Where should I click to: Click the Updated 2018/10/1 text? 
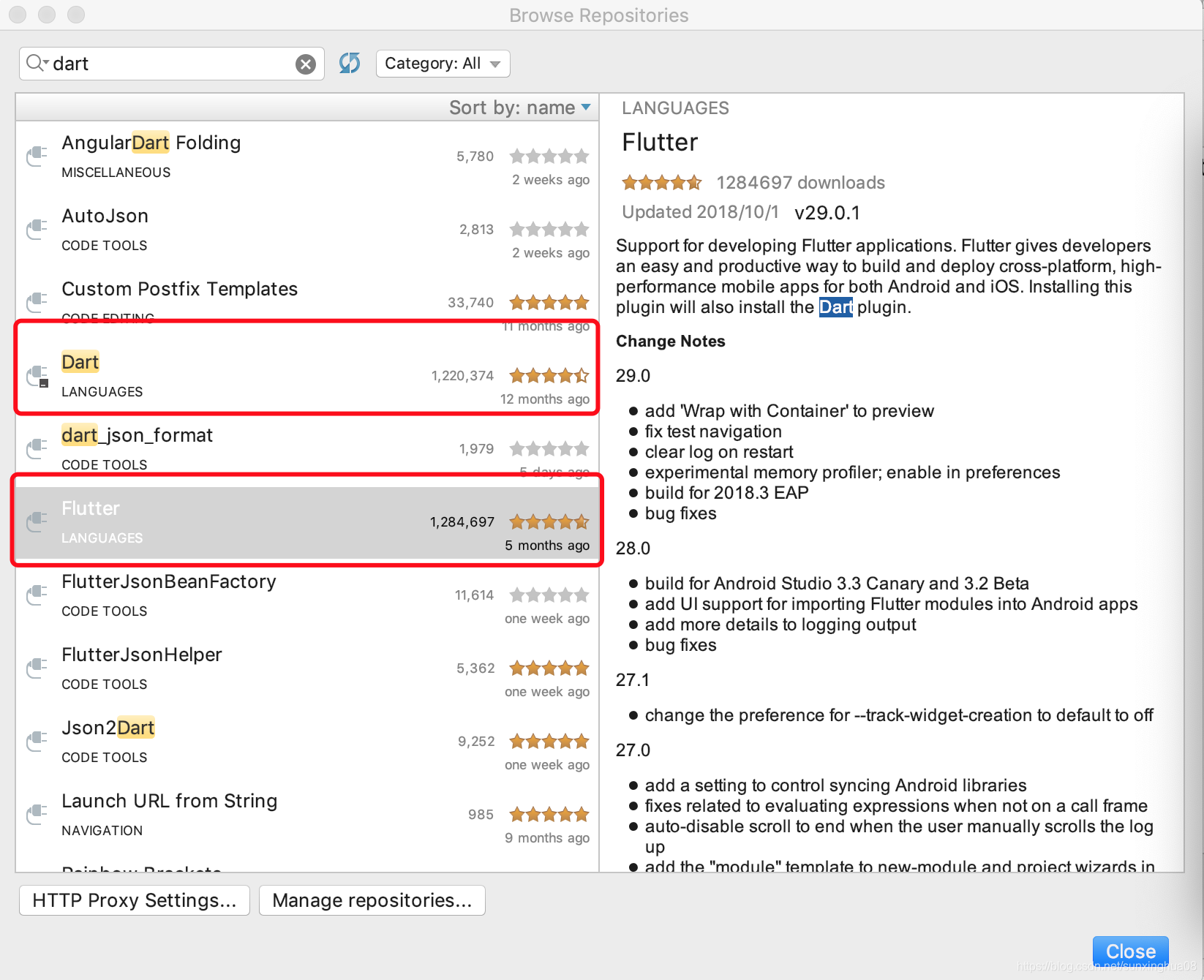tap(700, 212)
